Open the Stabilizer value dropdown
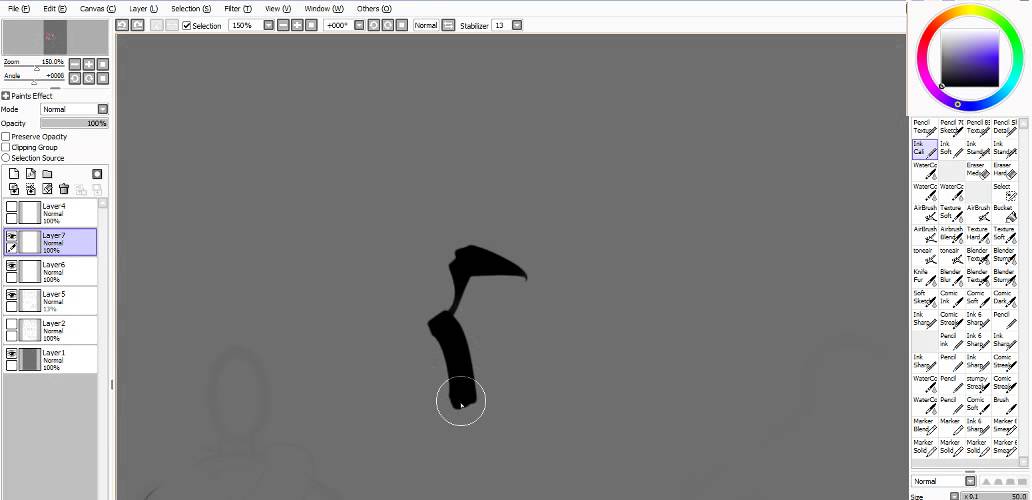1032x500 pixels. click(517, 25)
